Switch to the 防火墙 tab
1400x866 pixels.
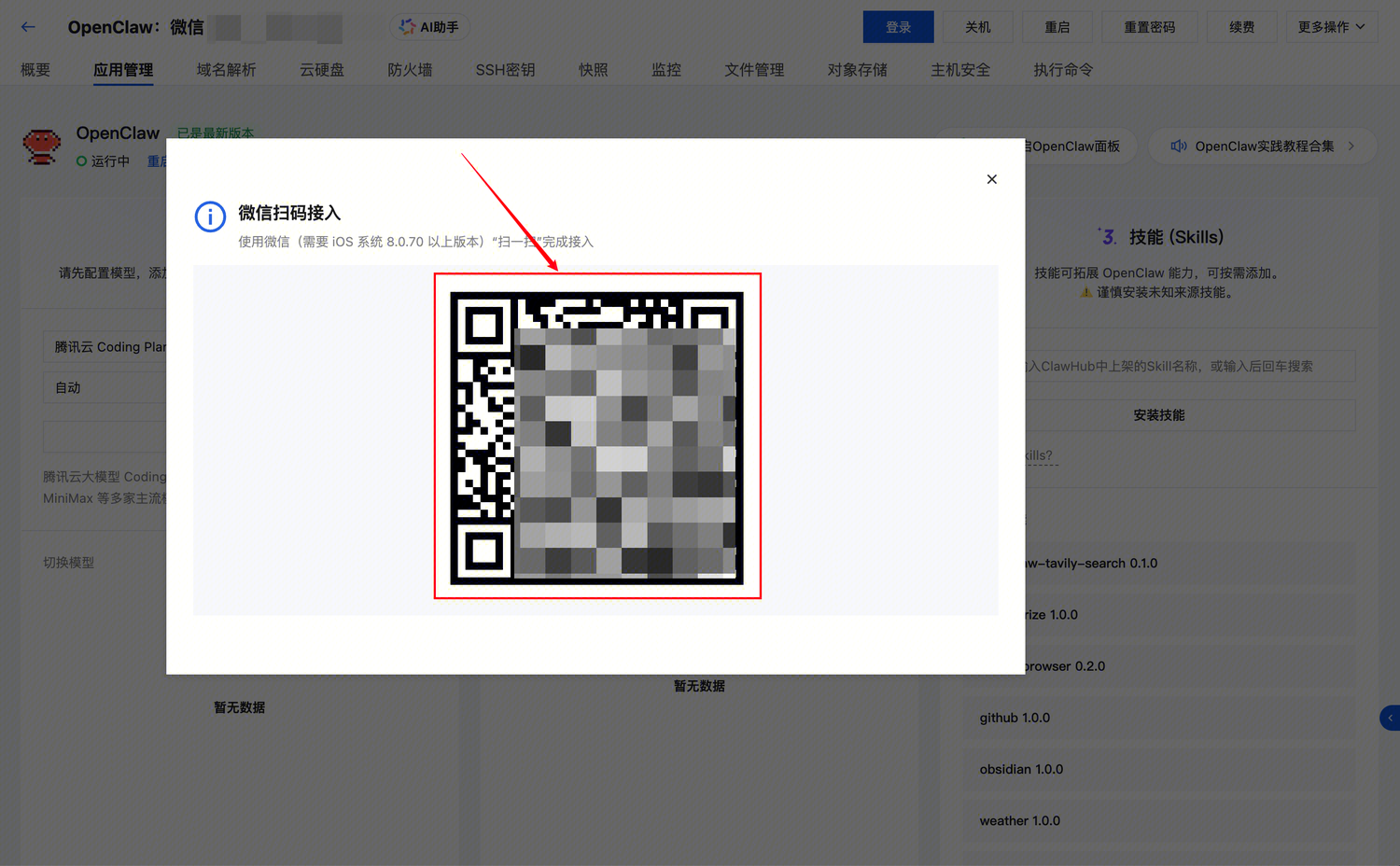(x=410, y=69)
